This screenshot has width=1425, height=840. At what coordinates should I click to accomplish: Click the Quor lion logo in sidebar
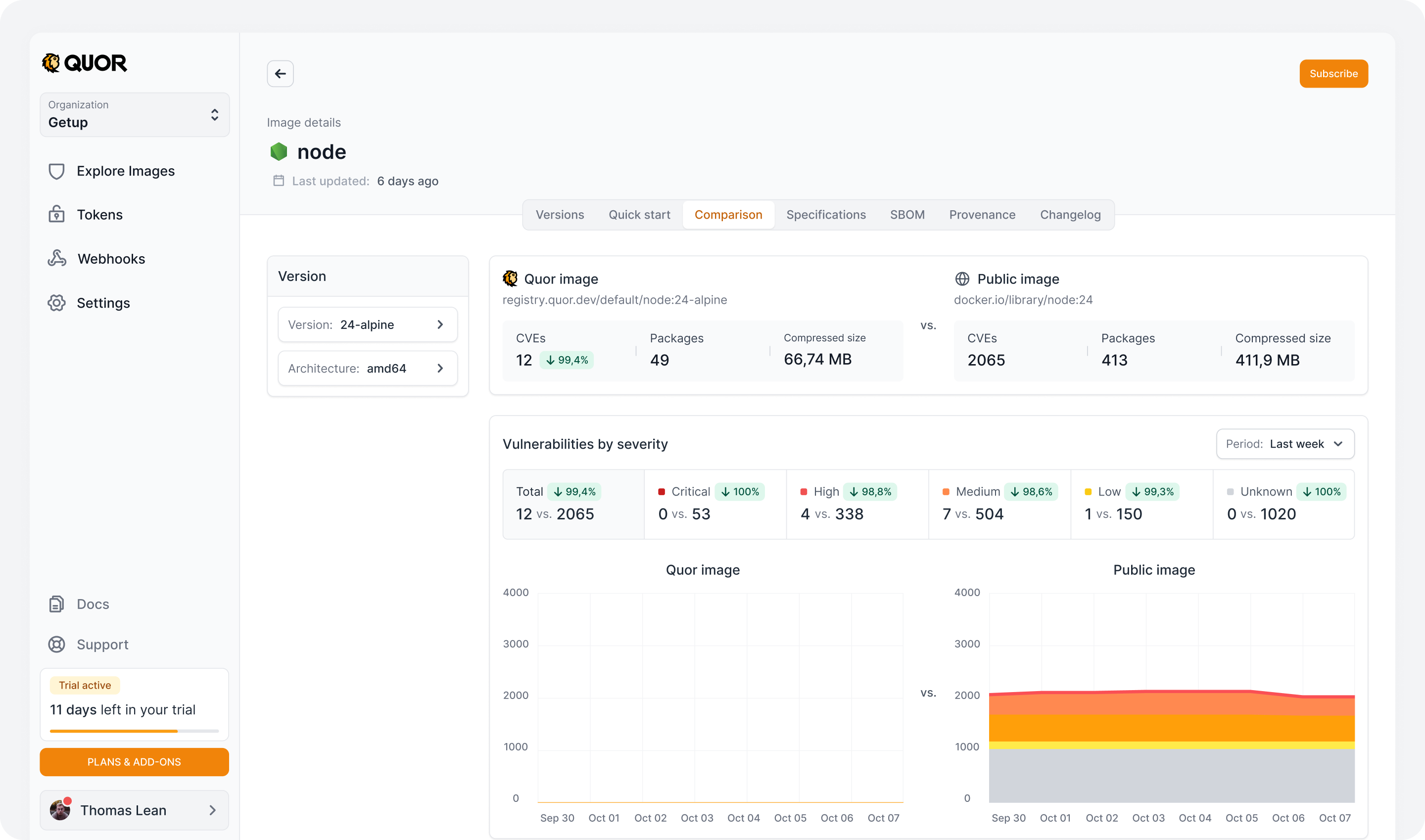pos(51,63)
